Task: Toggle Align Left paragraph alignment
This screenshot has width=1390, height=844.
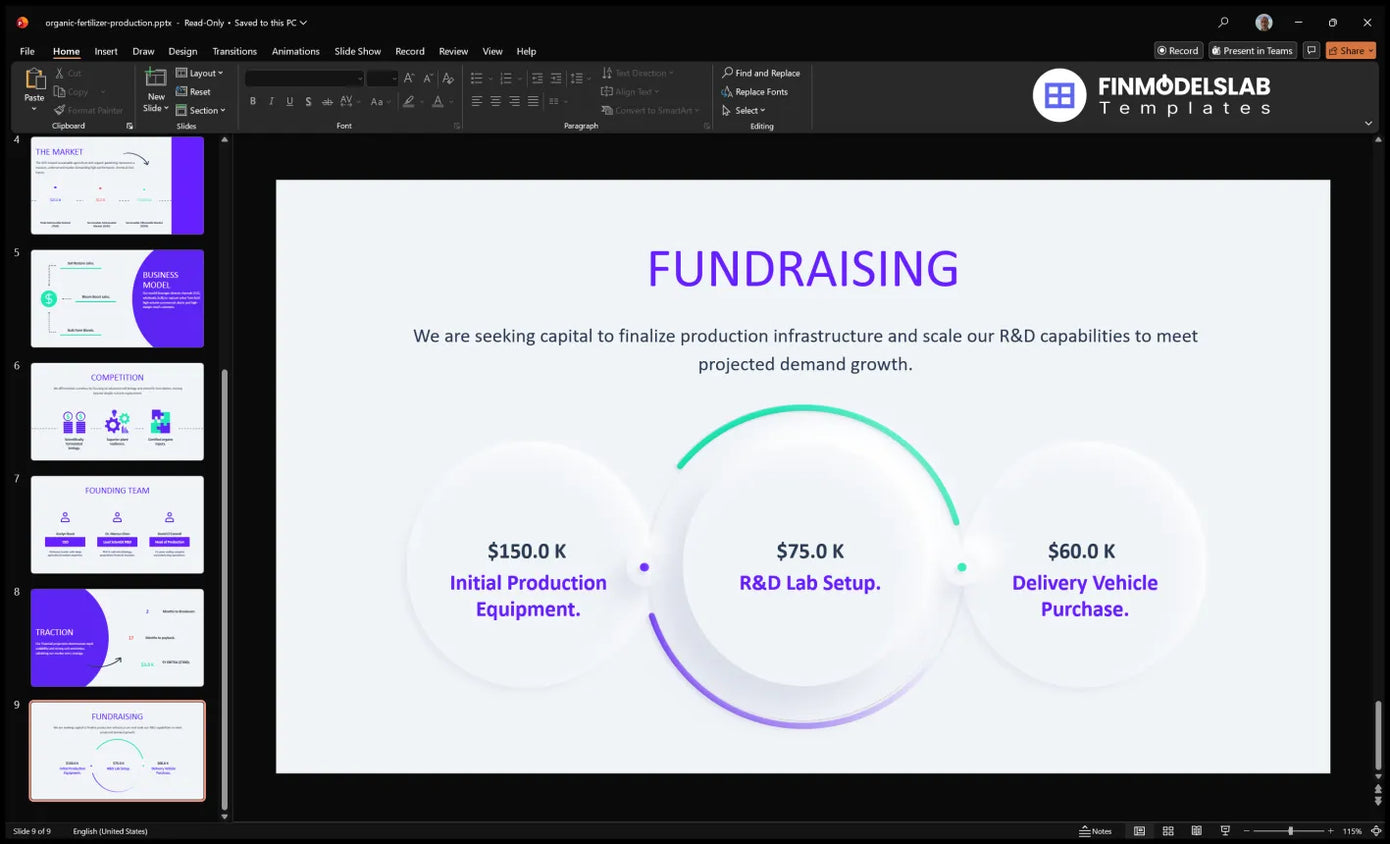Action: pyautogui.click(x=476, y=101)
